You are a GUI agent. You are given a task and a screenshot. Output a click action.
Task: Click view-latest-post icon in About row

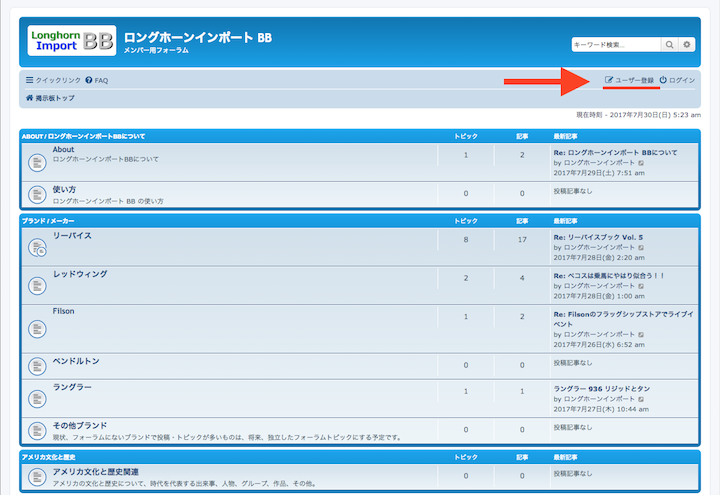(x=641, y=163)
